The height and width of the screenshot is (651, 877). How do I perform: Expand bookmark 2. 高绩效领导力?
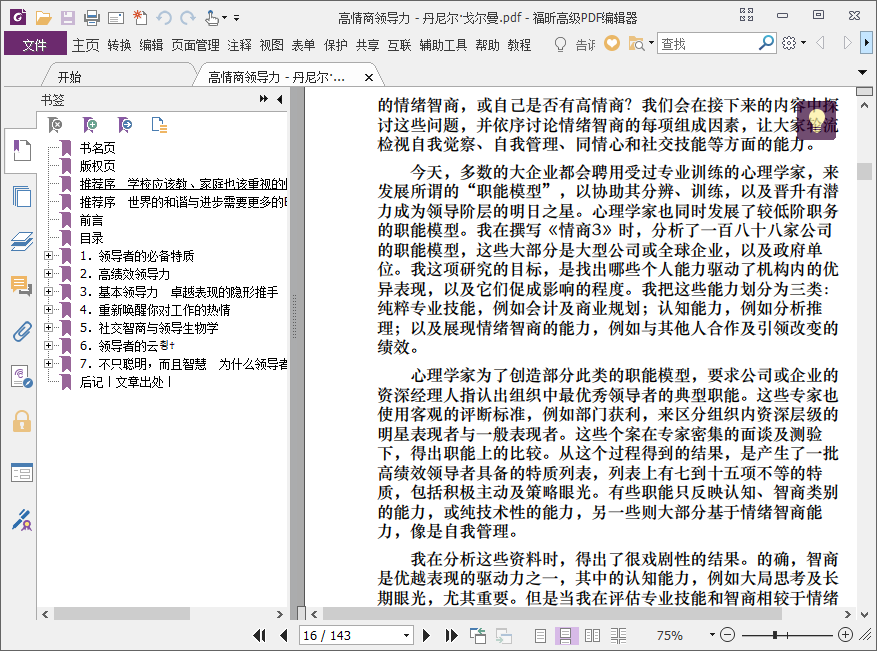point(49,273)
